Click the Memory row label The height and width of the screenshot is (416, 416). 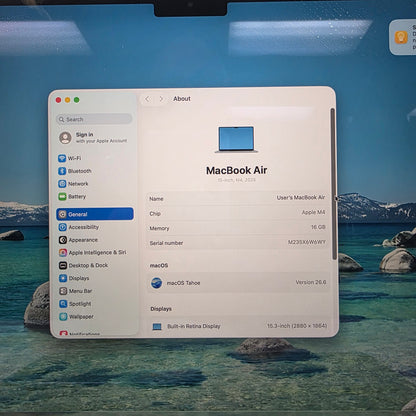(x=159, y=228)
